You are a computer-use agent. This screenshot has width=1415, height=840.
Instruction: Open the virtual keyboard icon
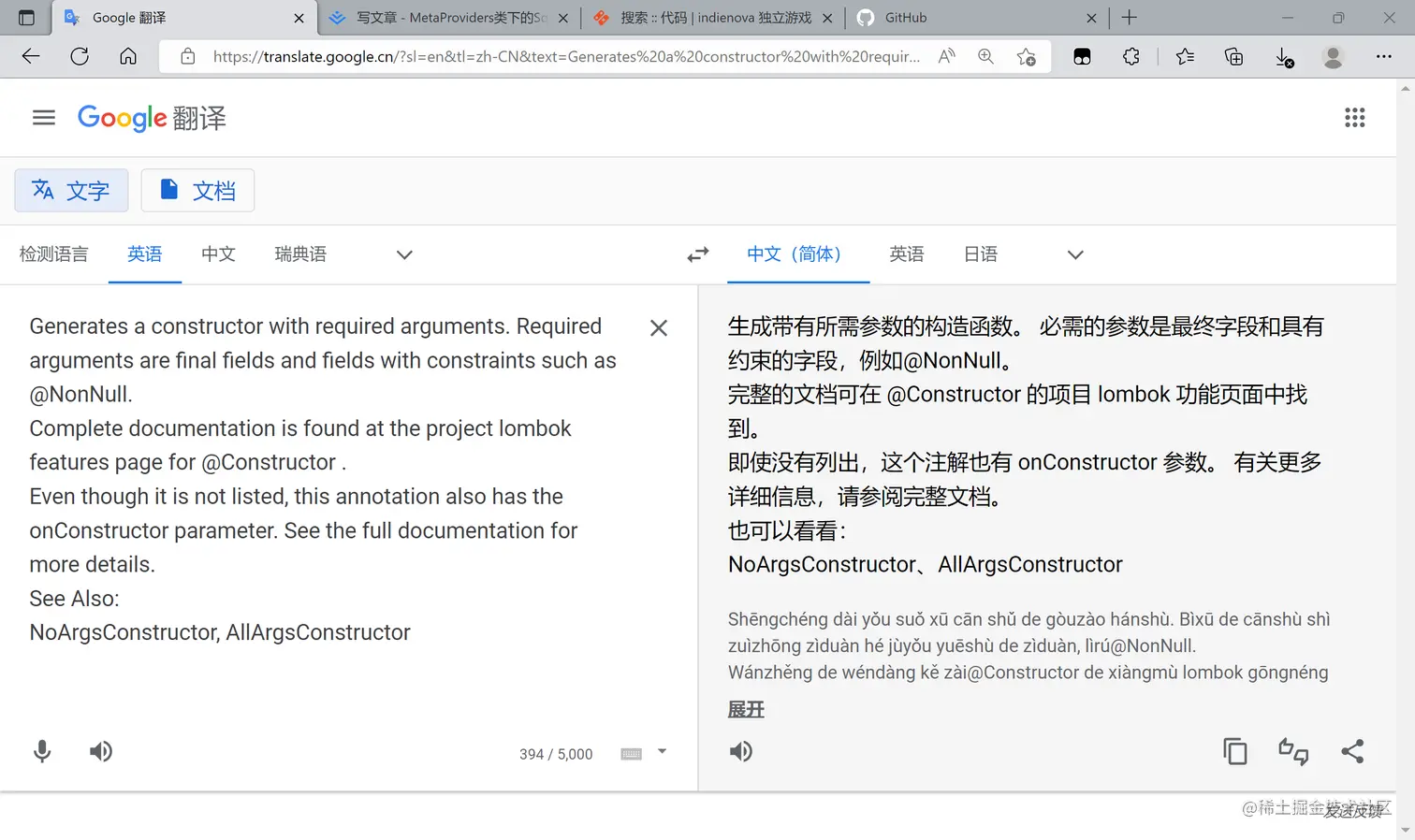coord(632,754)
